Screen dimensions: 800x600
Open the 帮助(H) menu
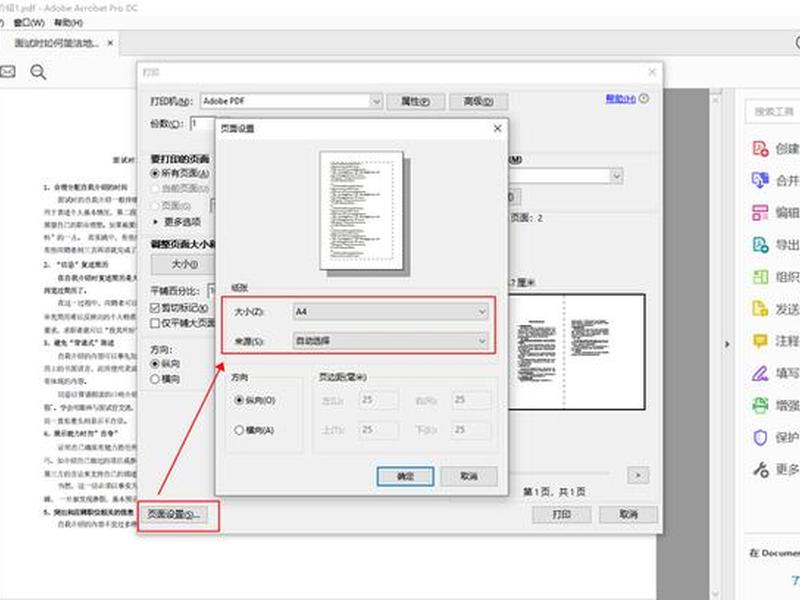68,22
